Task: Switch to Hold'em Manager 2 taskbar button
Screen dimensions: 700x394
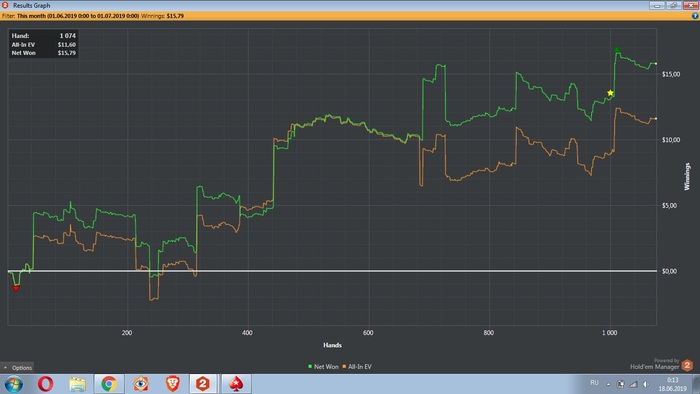Action: click(x=203, y=384)
